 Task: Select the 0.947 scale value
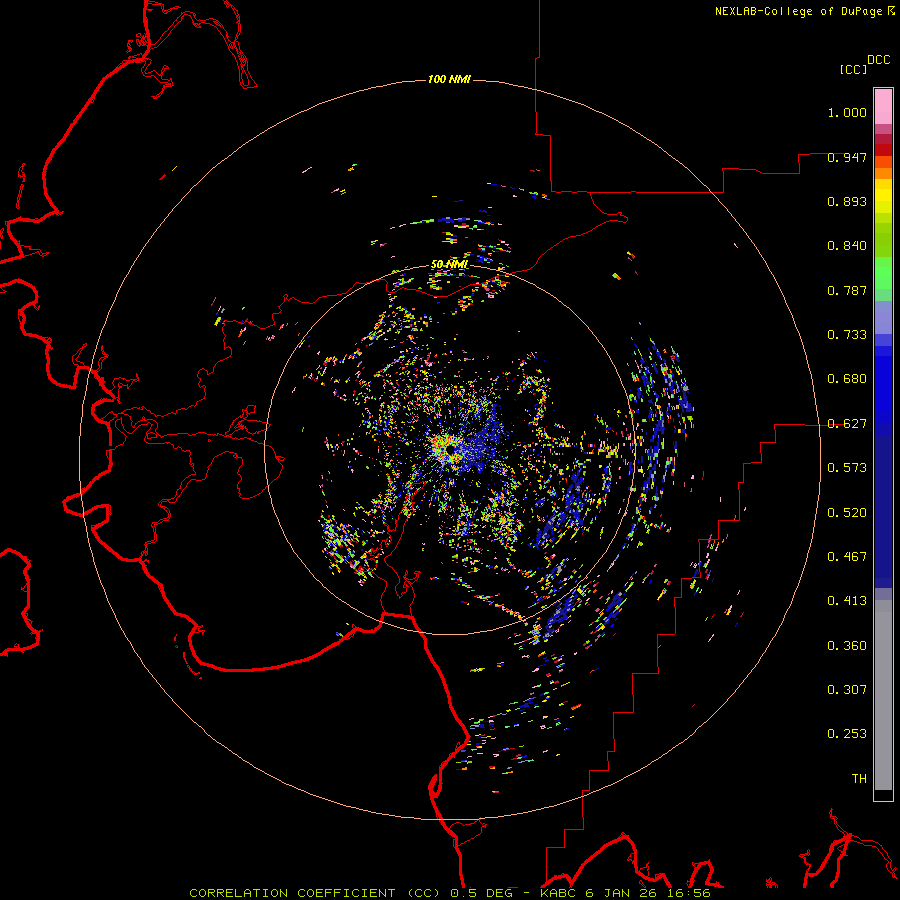[x=847, y=157]
